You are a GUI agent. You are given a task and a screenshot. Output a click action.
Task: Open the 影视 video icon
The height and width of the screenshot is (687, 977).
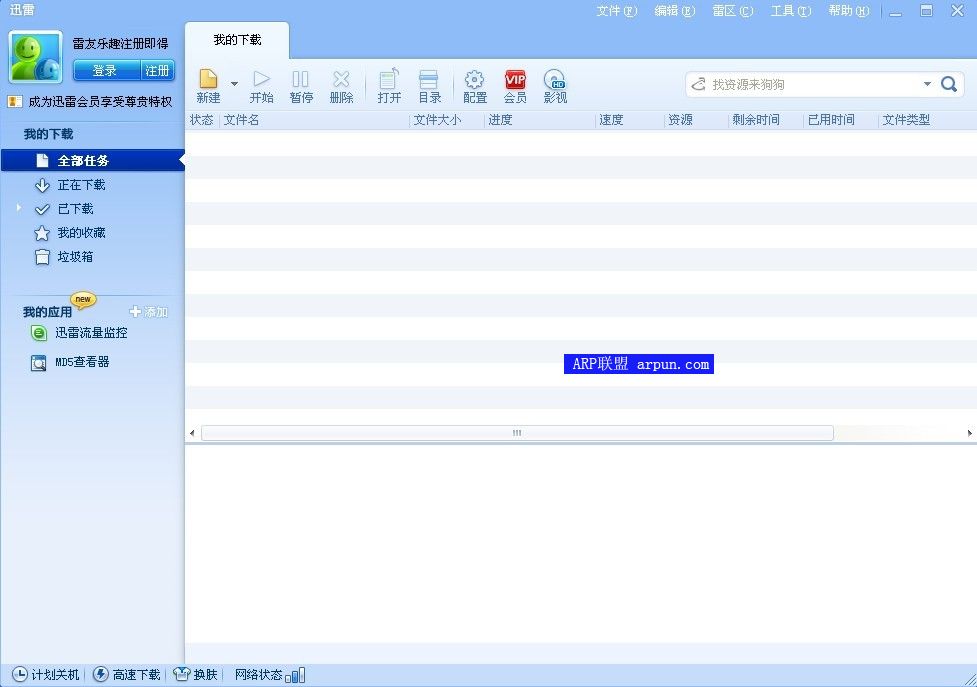[x=555, y=80]
